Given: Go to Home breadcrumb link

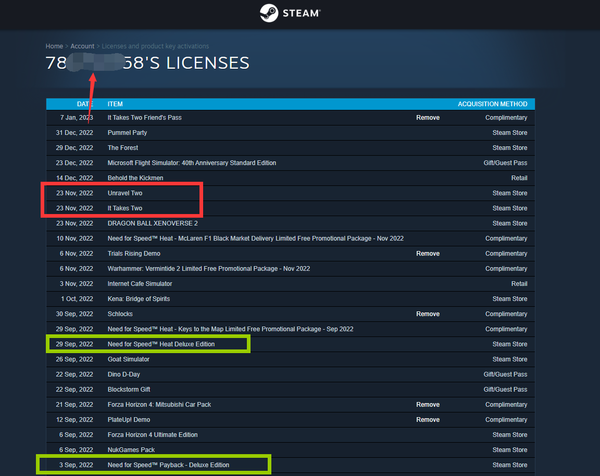Looking at the screenshot, I should pyautogui.click(x=54, y=46).
